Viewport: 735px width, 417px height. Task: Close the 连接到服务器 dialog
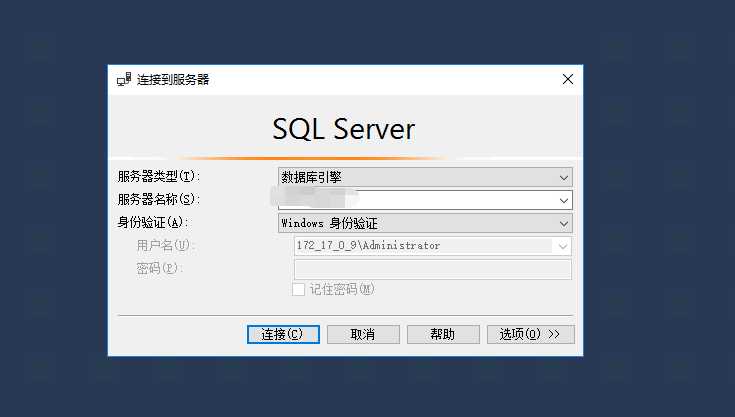click(x=567, y=79)
